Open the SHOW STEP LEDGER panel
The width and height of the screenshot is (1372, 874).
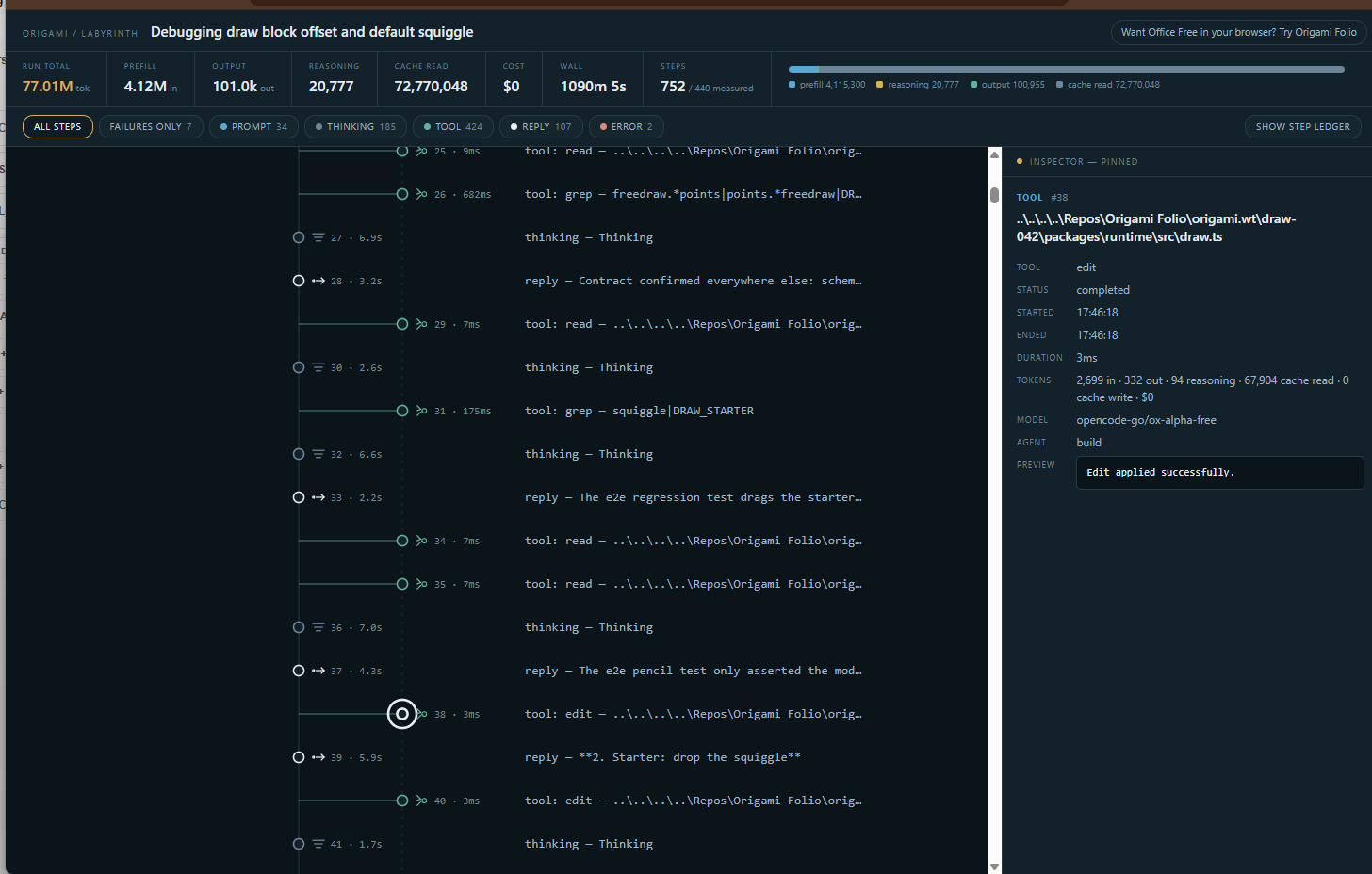(1302, 126)
